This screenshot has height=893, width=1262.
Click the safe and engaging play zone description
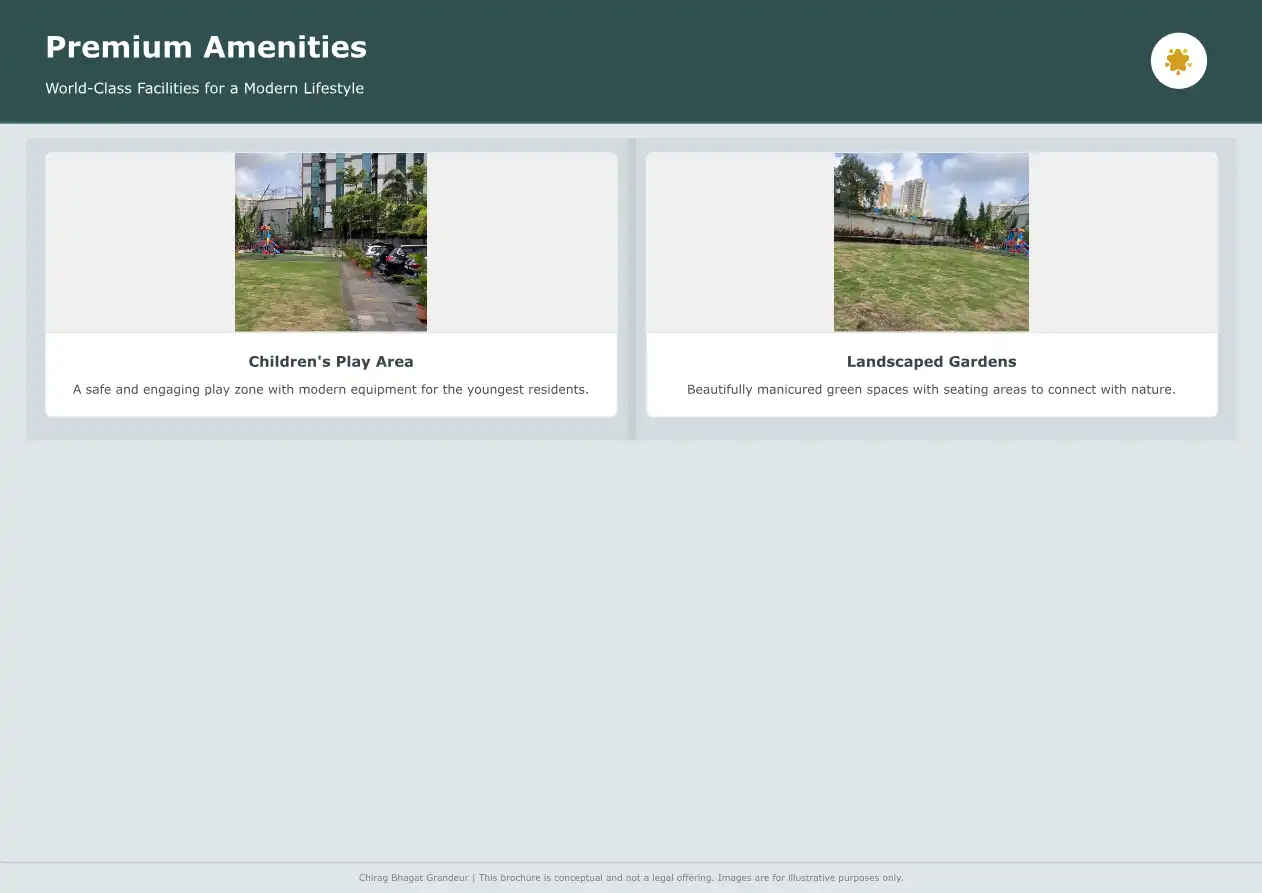point(331,390)
